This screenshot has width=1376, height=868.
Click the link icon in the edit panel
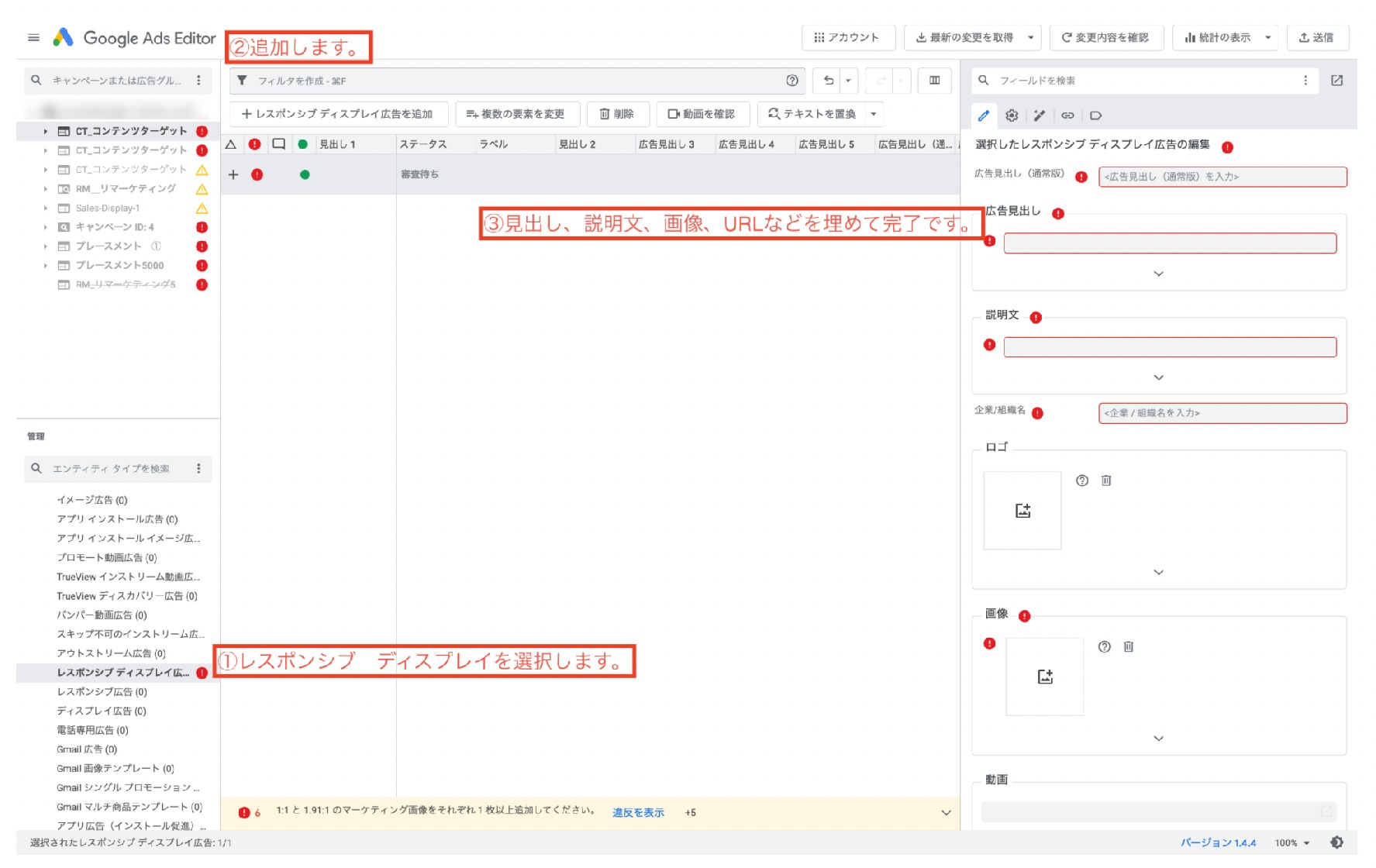[1069, 116]
